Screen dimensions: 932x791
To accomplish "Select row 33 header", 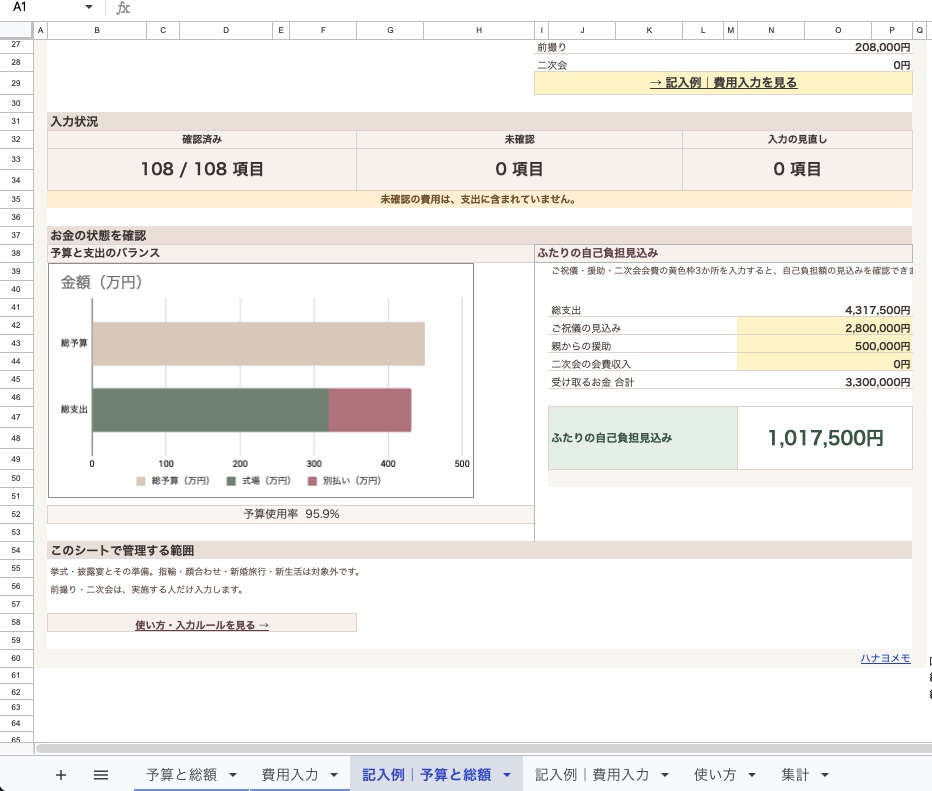I will (x=16, y=159).
